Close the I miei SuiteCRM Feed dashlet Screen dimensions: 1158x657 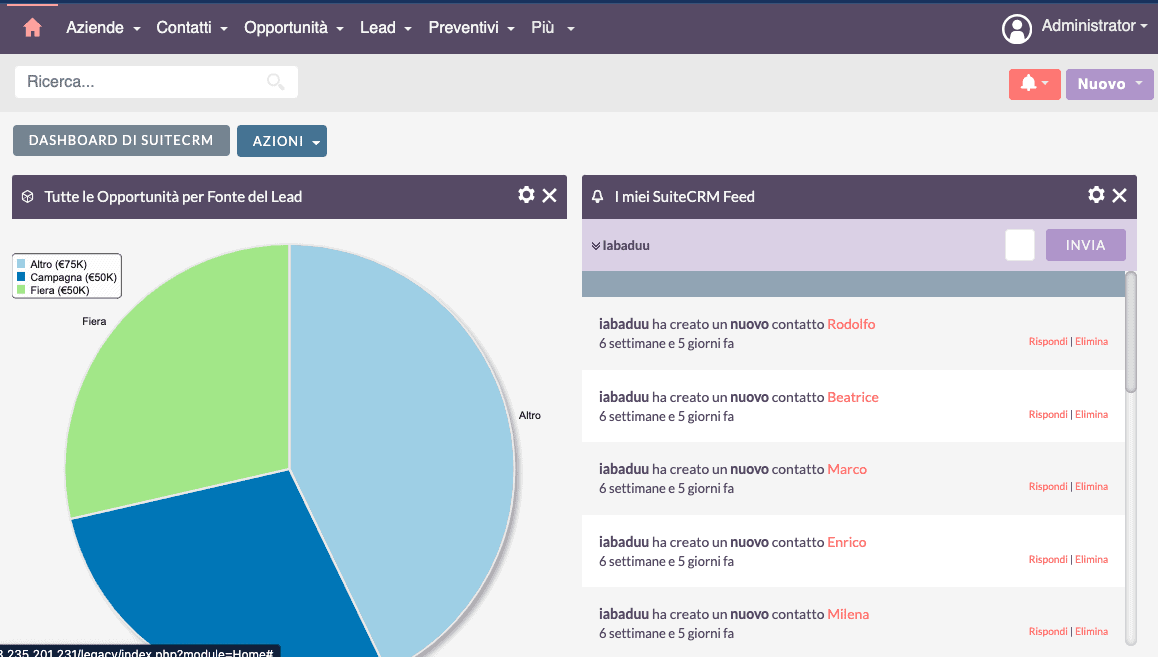click(x=1120, y=195)
